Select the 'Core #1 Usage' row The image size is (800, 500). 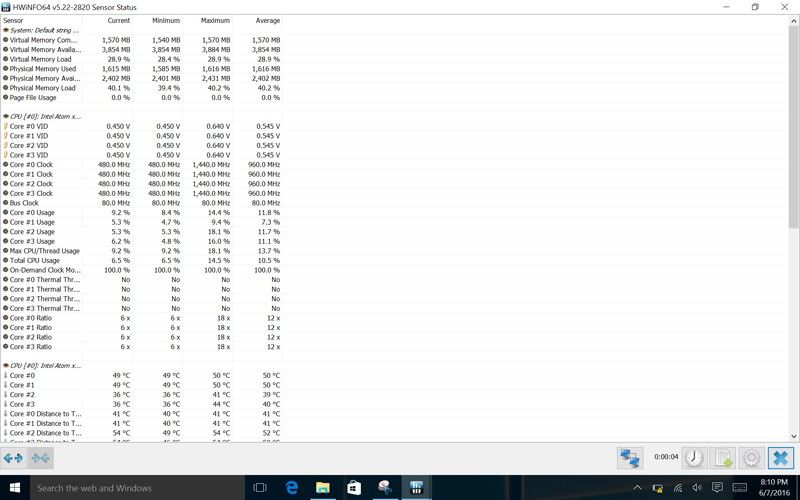coord(141,222)
